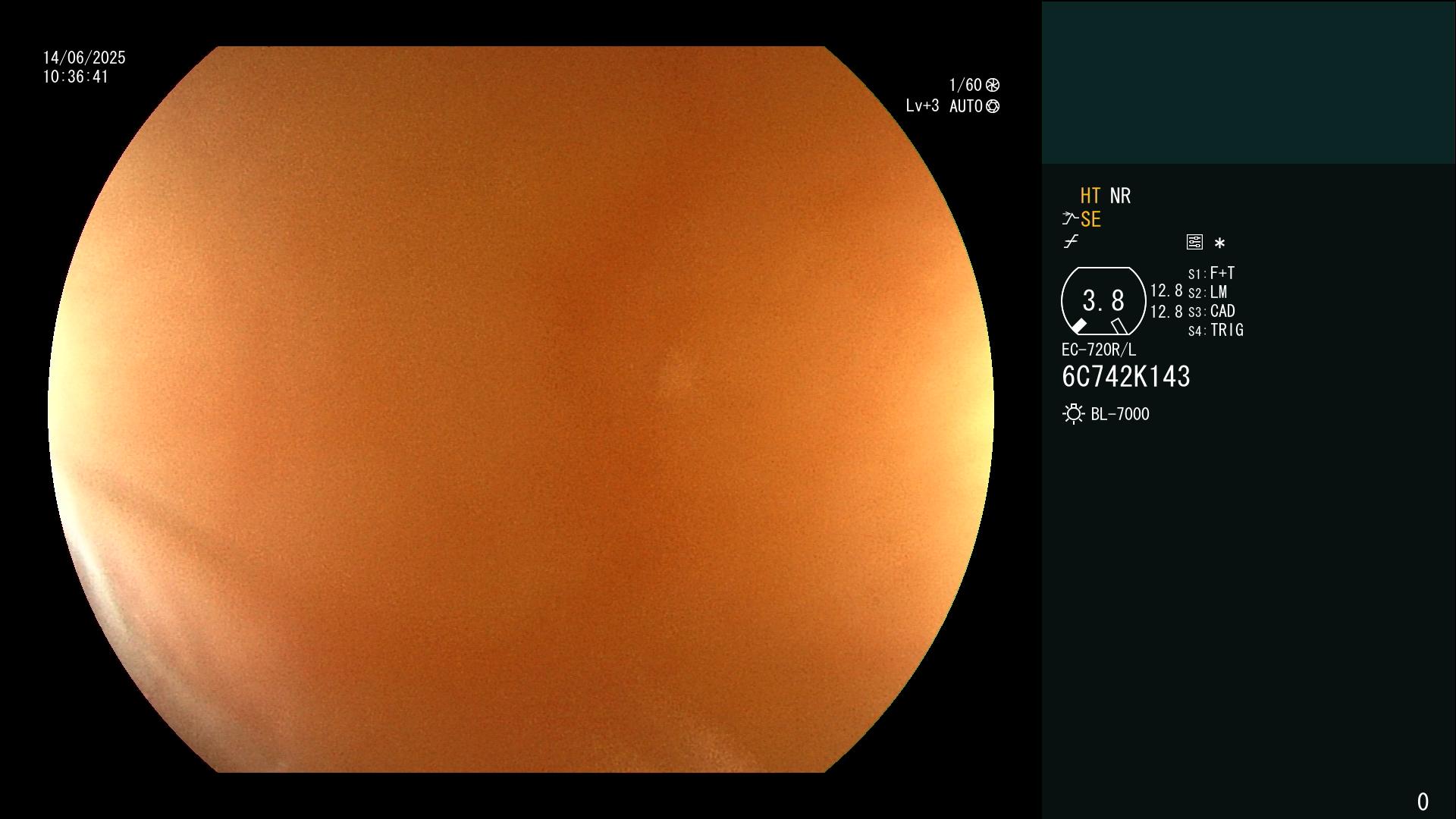Click the 3.8 channel diameter value

click(x=1103, y=300)
